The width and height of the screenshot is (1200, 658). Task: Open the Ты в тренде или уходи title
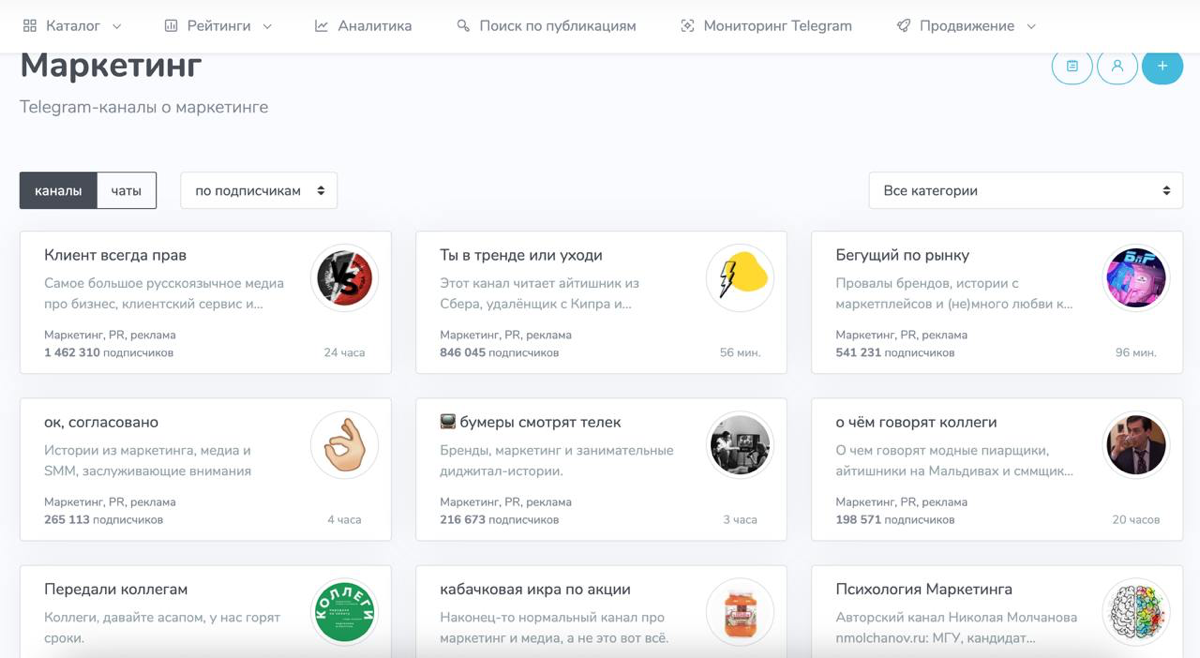click(x=521, y=255)
